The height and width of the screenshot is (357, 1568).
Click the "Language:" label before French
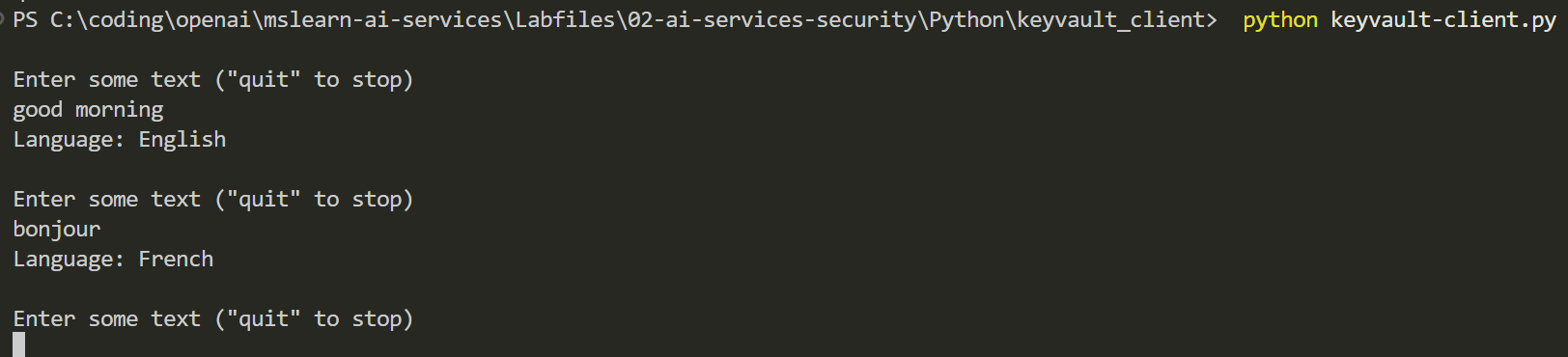coord(69,260)
